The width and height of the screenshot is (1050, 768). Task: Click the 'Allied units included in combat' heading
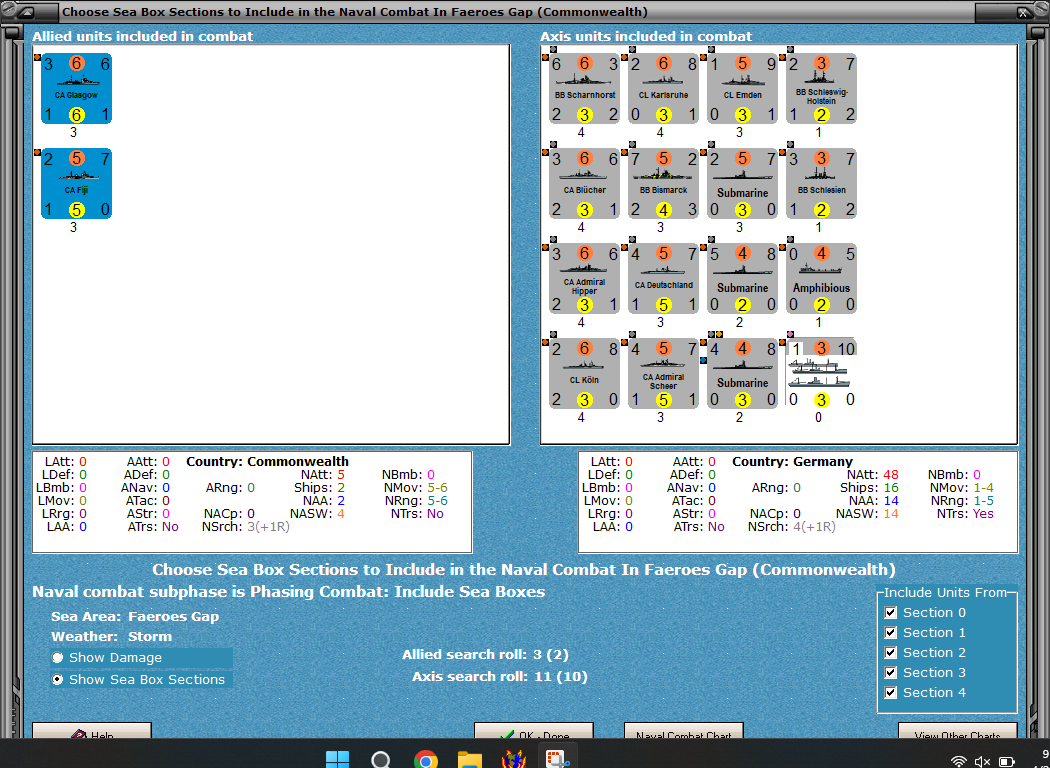click(143, 36)
